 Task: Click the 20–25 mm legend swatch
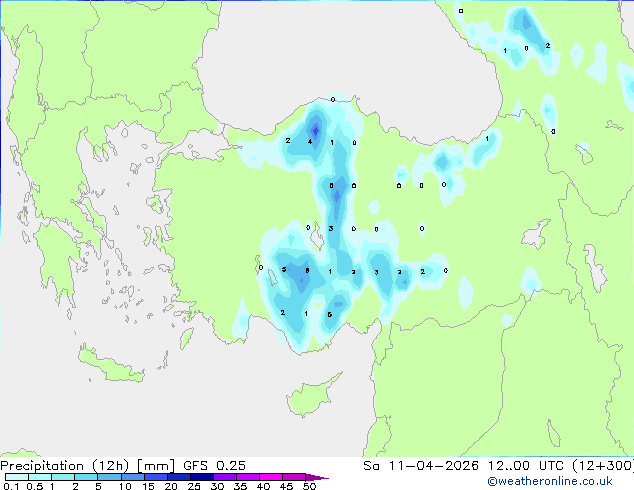pyautogui.click(x=178, y=477)
